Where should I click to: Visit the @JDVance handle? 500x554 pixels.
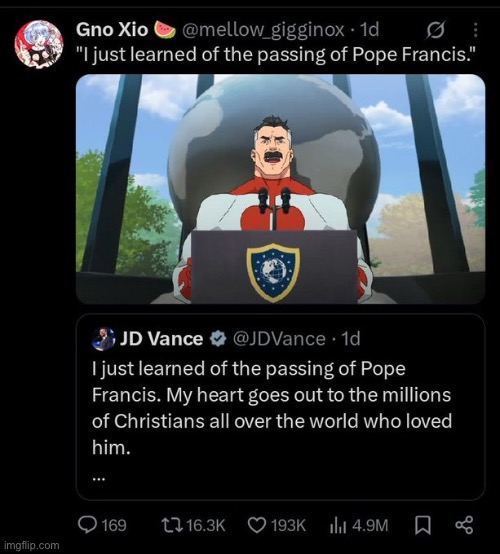(278, 339)
